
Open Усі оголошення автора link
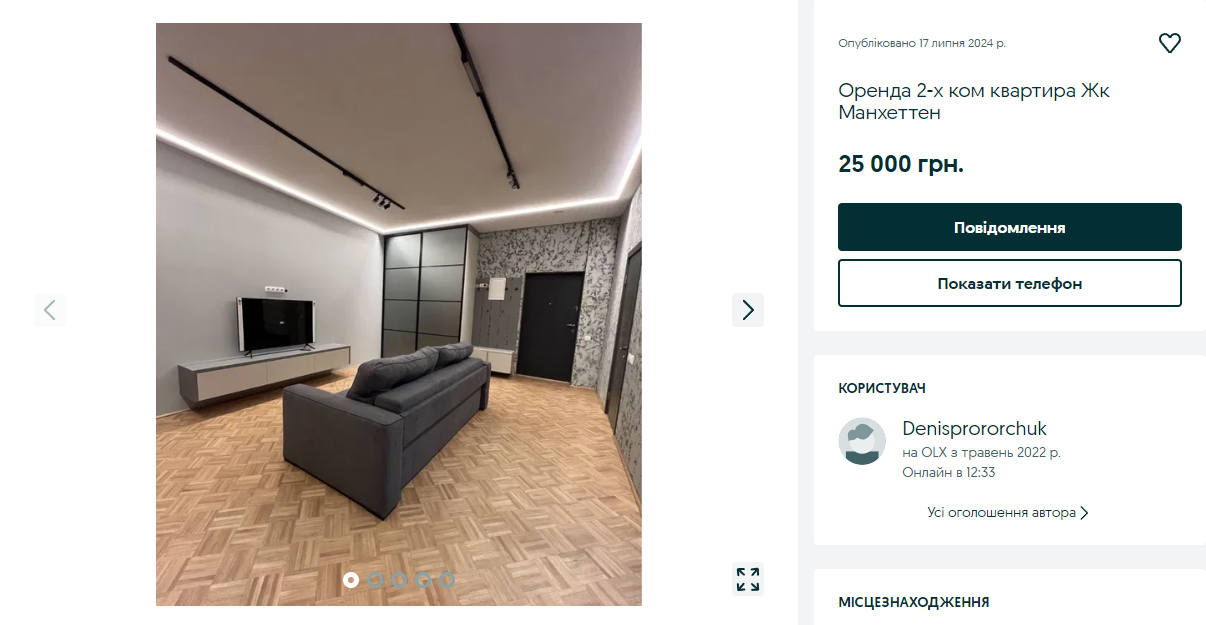point(1008,512)
